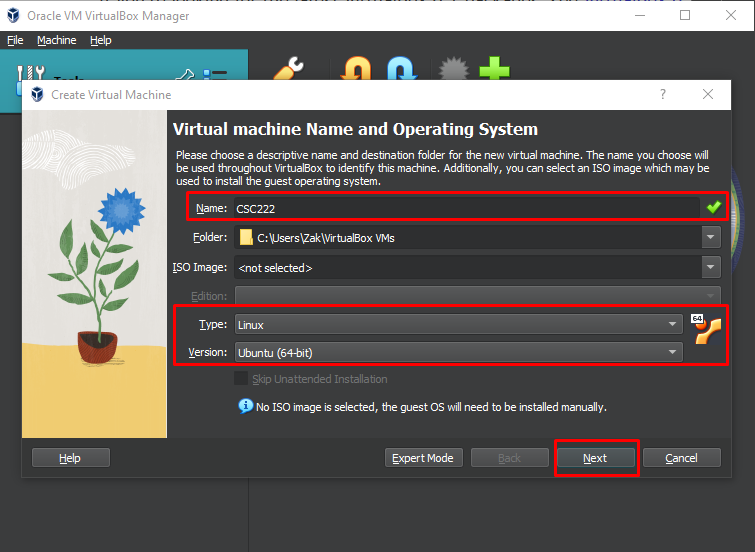Click the Tools icon in the left panel
Viewport: 755px width, 552px height.
pos(34,76)
